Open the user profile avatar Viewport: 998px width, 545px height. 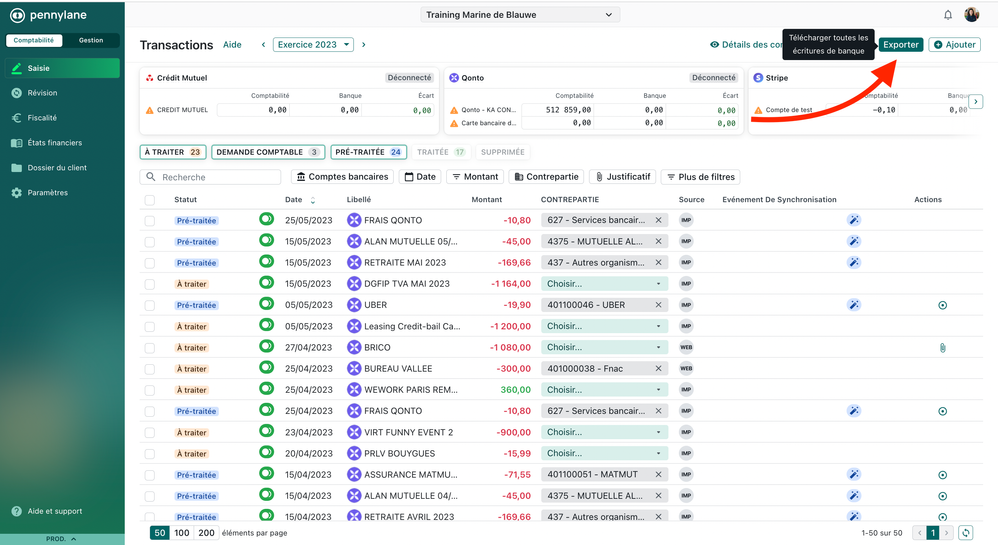pyautogui.click(x=971, y=15)
